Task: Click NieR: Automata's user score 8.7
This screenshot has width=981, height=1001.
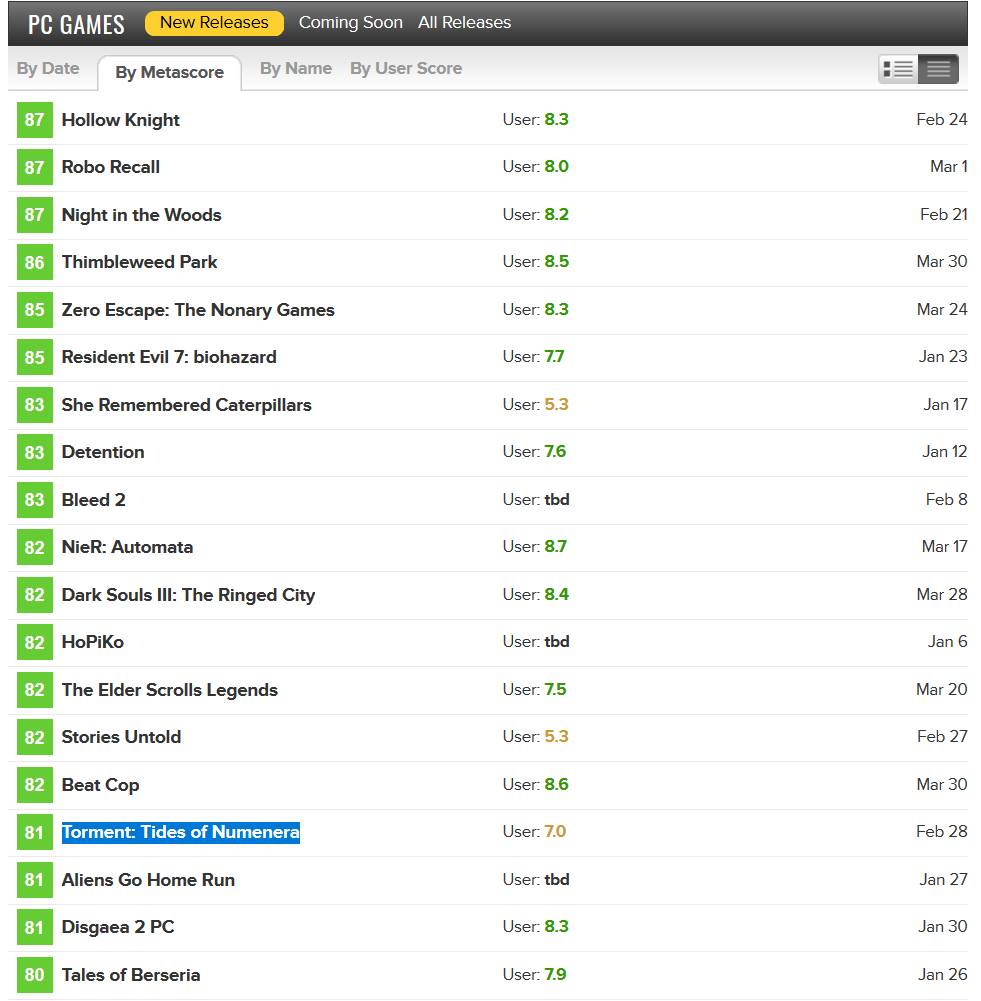Action: (x=555, y=548)
